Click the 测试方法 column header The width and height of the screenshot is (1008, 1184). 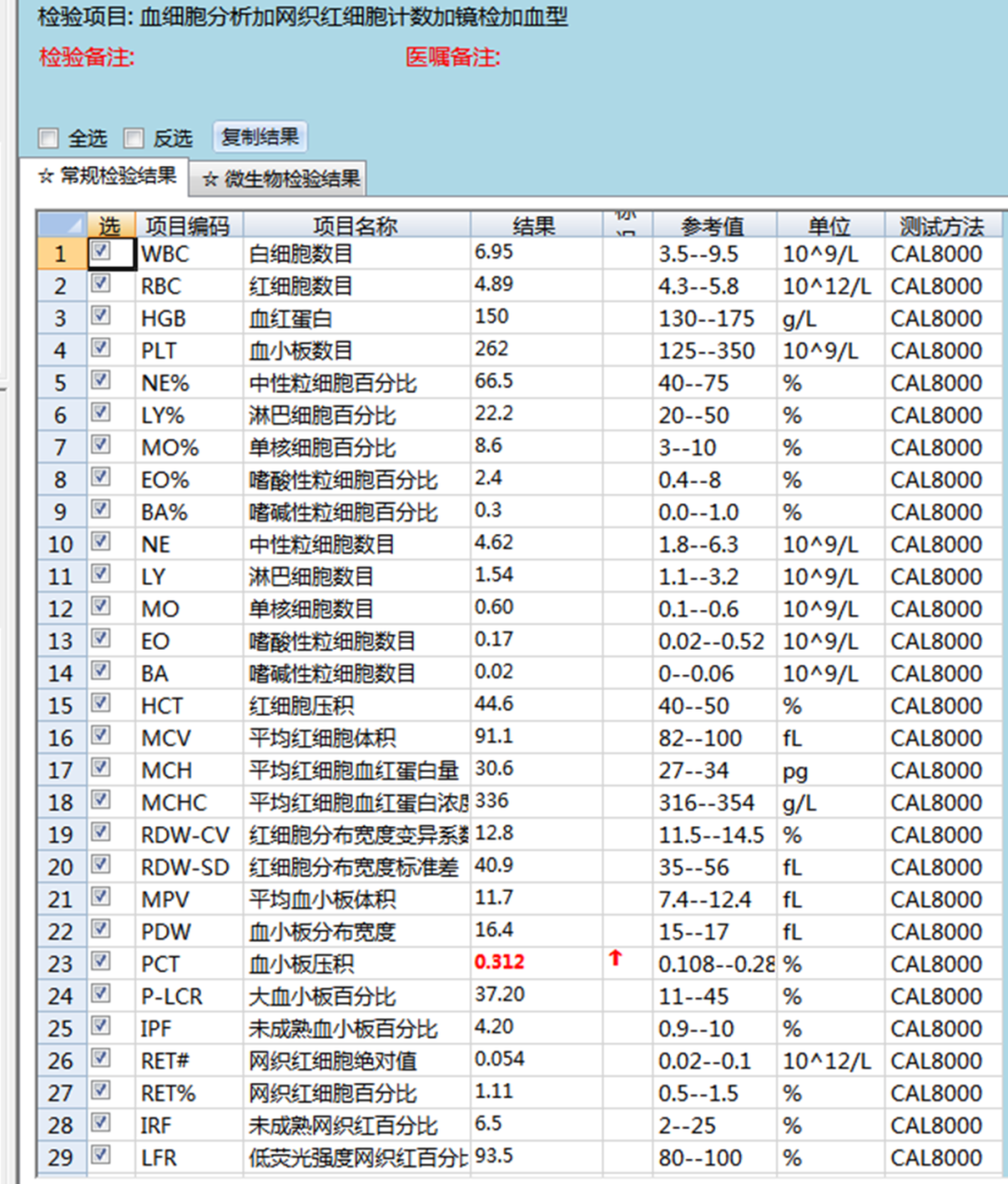[x=943, y=225]
